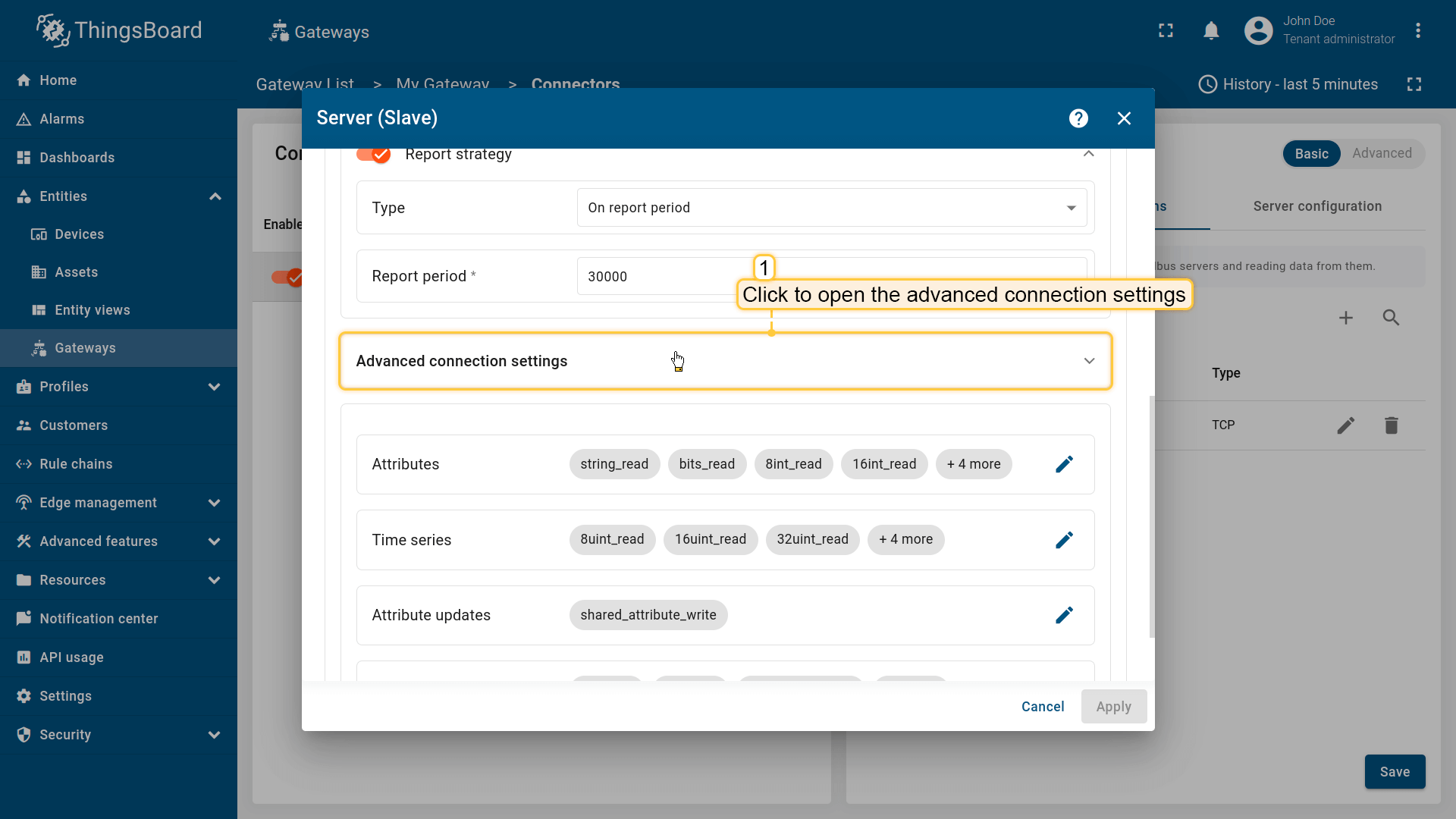The image size is (1456, 819).
Task: Edit the Attributes row with pencil icon
Action: click(x=1064, y=464)
